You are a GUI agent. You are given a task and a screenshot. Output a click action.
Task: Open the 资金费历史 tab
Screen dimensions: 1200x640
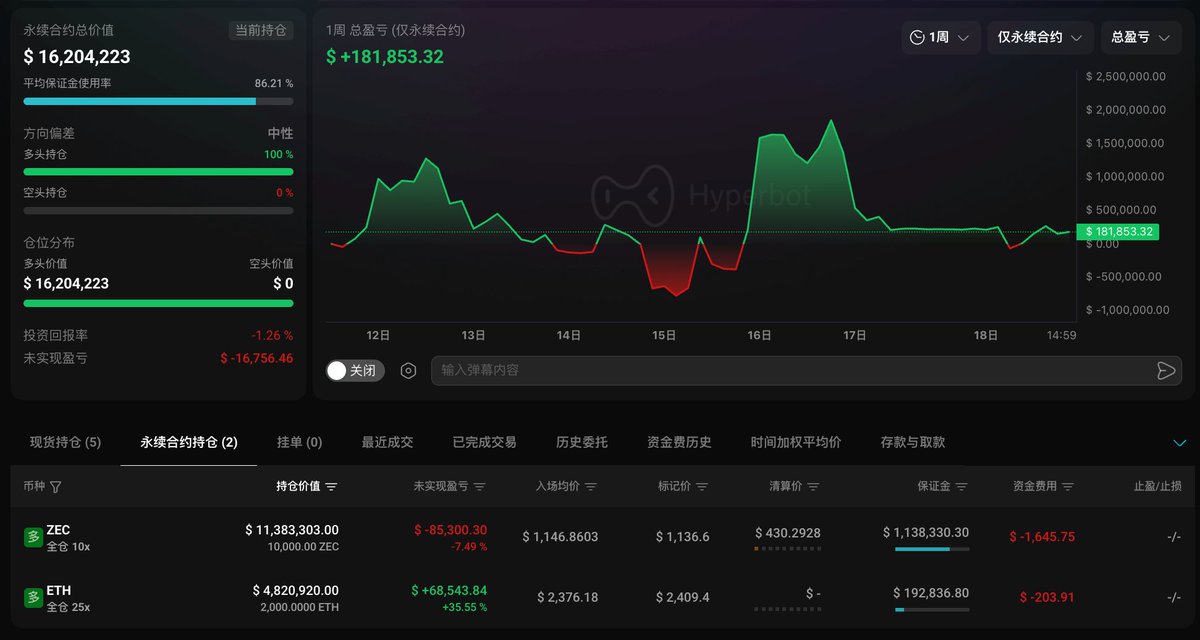[x=679, y=442]
